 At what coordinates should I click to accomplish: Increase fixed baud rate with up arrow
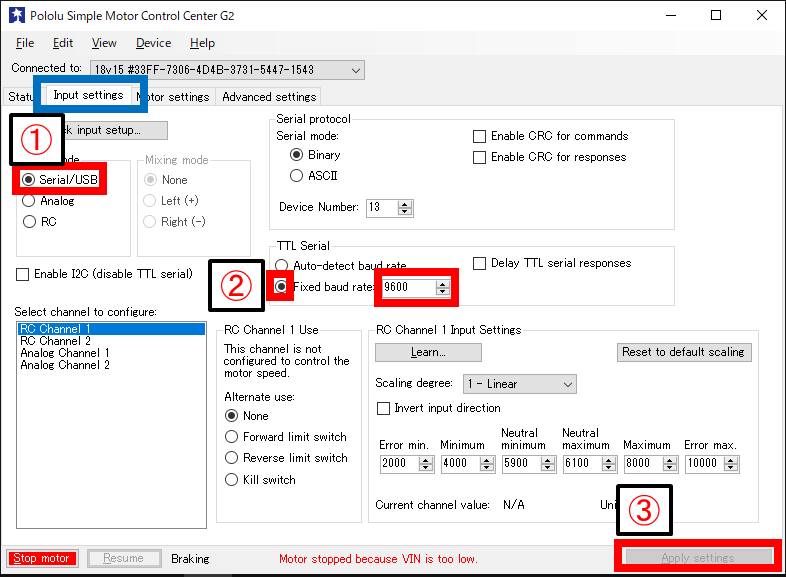[x=442, y=284]
